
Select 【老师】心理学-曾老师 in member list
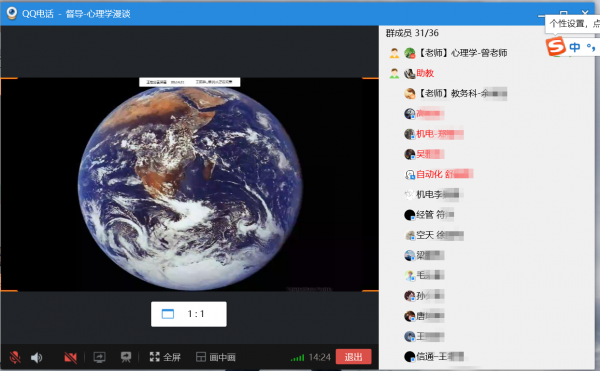(x=455, y=53)
